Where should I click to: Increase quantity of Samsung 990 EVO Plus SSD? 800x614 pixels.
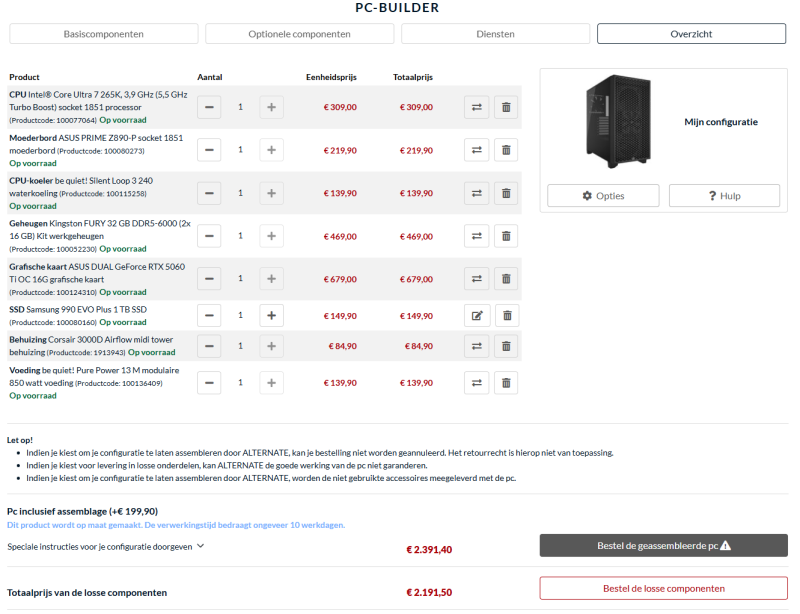tap(271, 316)
